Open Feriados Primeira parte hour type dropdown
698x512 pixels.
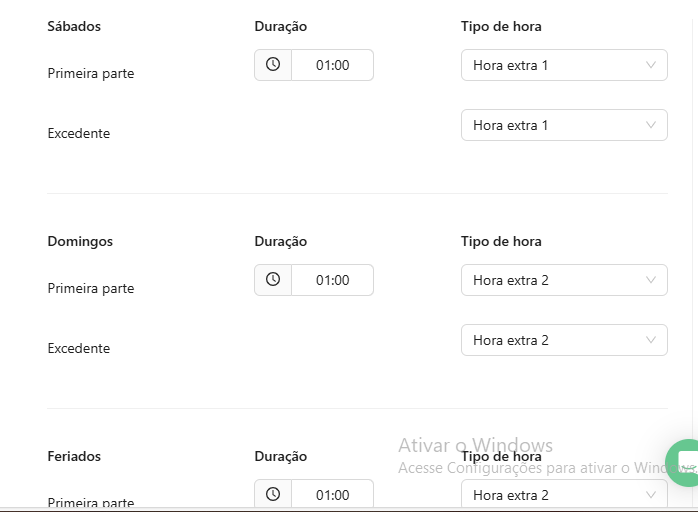coord(563,494)
